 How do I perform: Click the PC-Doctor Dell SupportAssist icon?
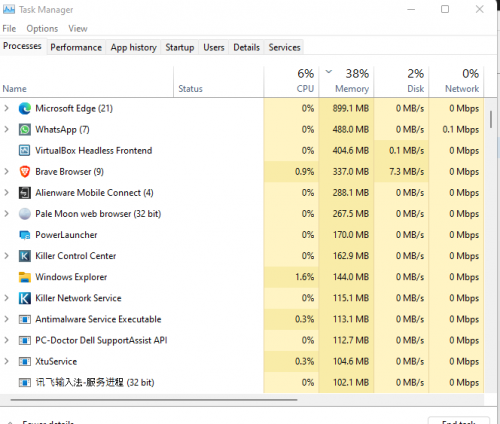(x=25, y=340)
